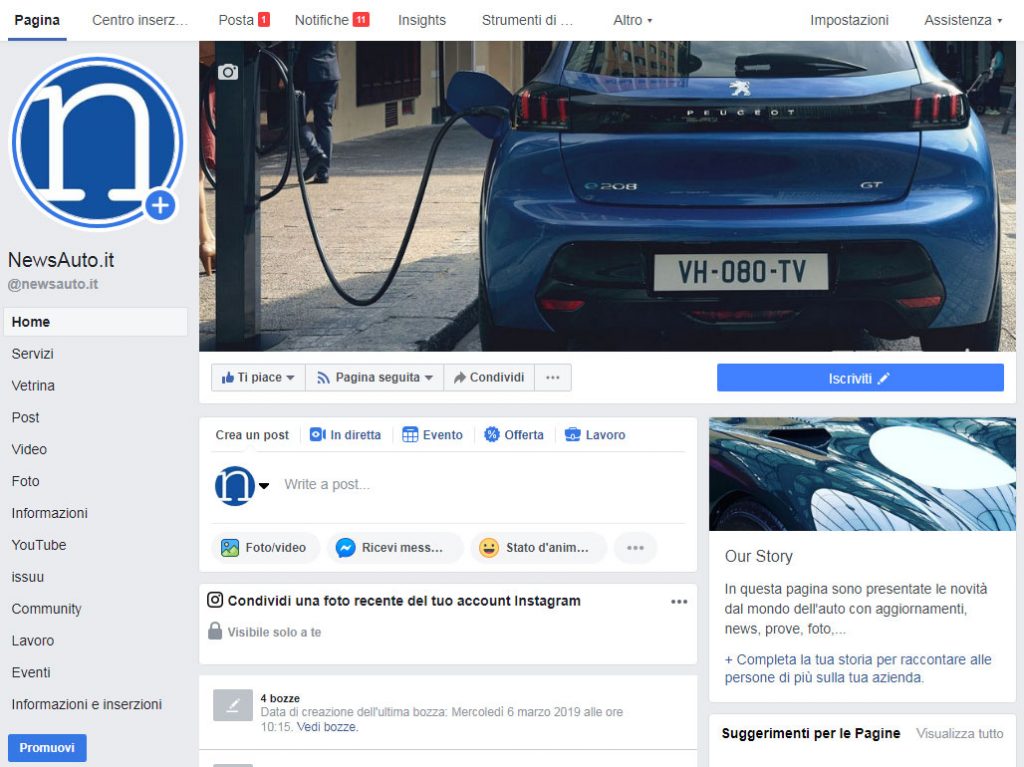The width and height of the screenshot is (1024, 767).
Task: Open Eventi in the sidebar
Action: click(31, 673)
